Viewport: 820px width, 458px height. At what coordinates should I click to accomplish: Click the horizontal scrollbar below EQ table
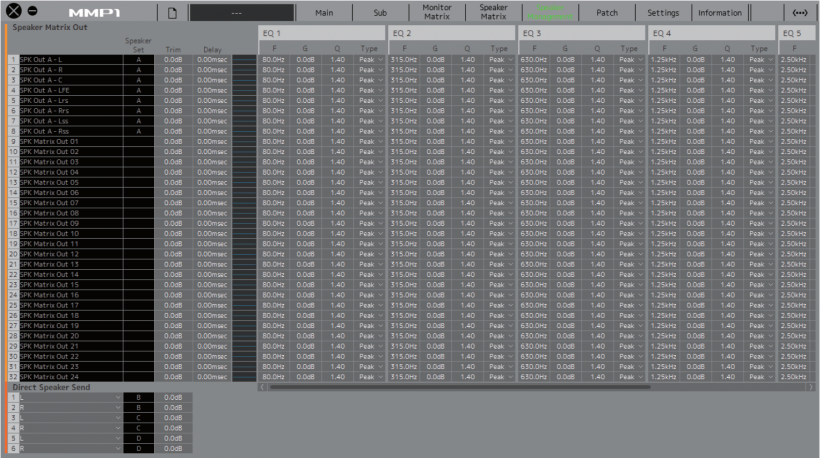(x=450, y=387)
